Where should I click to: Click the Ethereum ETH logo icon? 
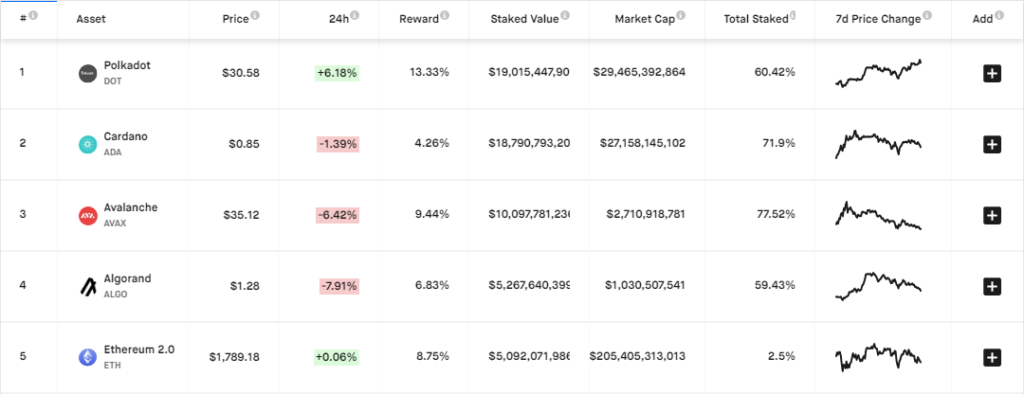[x=88, y=357]
